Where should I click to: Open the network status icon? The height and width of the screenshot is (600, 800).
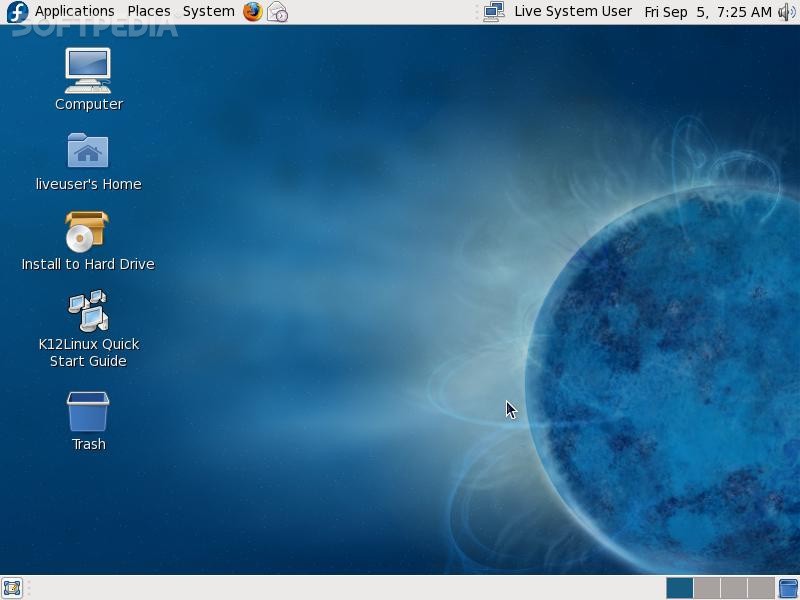(x=494, y=12)
